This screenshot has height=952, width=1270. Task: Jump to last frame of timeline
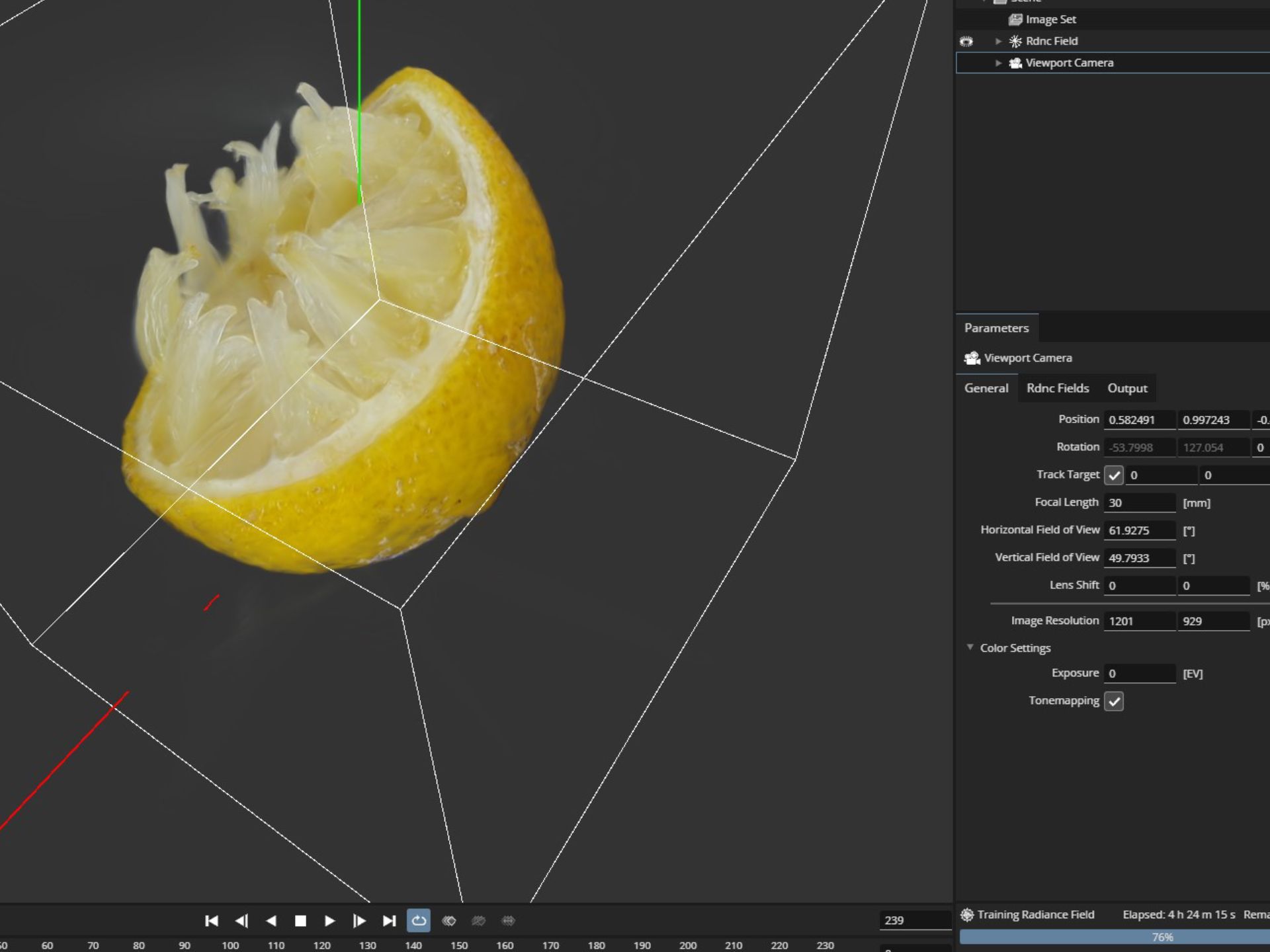point(389,920)
